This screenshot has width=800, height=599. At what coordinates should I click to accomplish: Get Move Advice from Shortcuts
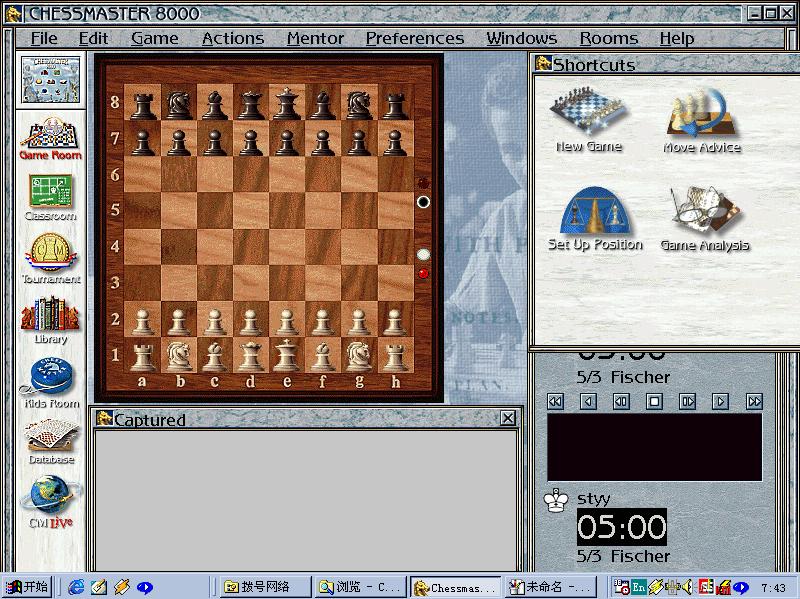(x=702, y=120)
